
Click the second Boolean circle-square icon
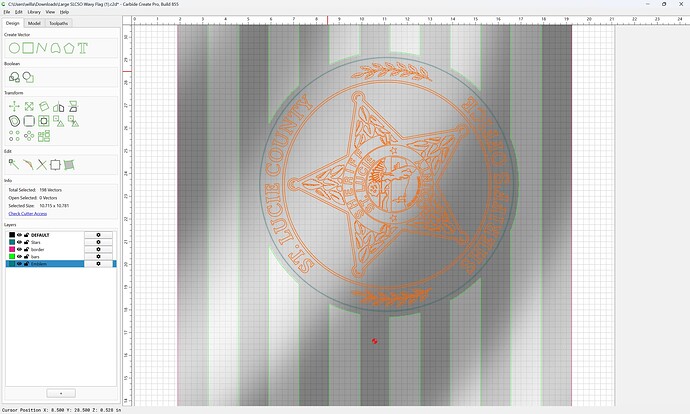tap(28, 77)
